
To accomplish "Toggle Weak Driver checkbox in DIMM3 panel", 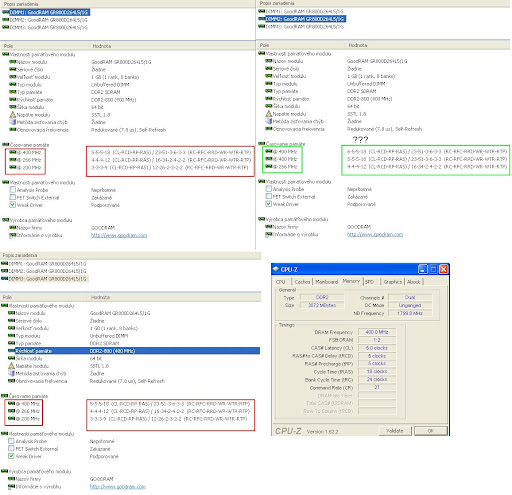I will coord(11,456).
